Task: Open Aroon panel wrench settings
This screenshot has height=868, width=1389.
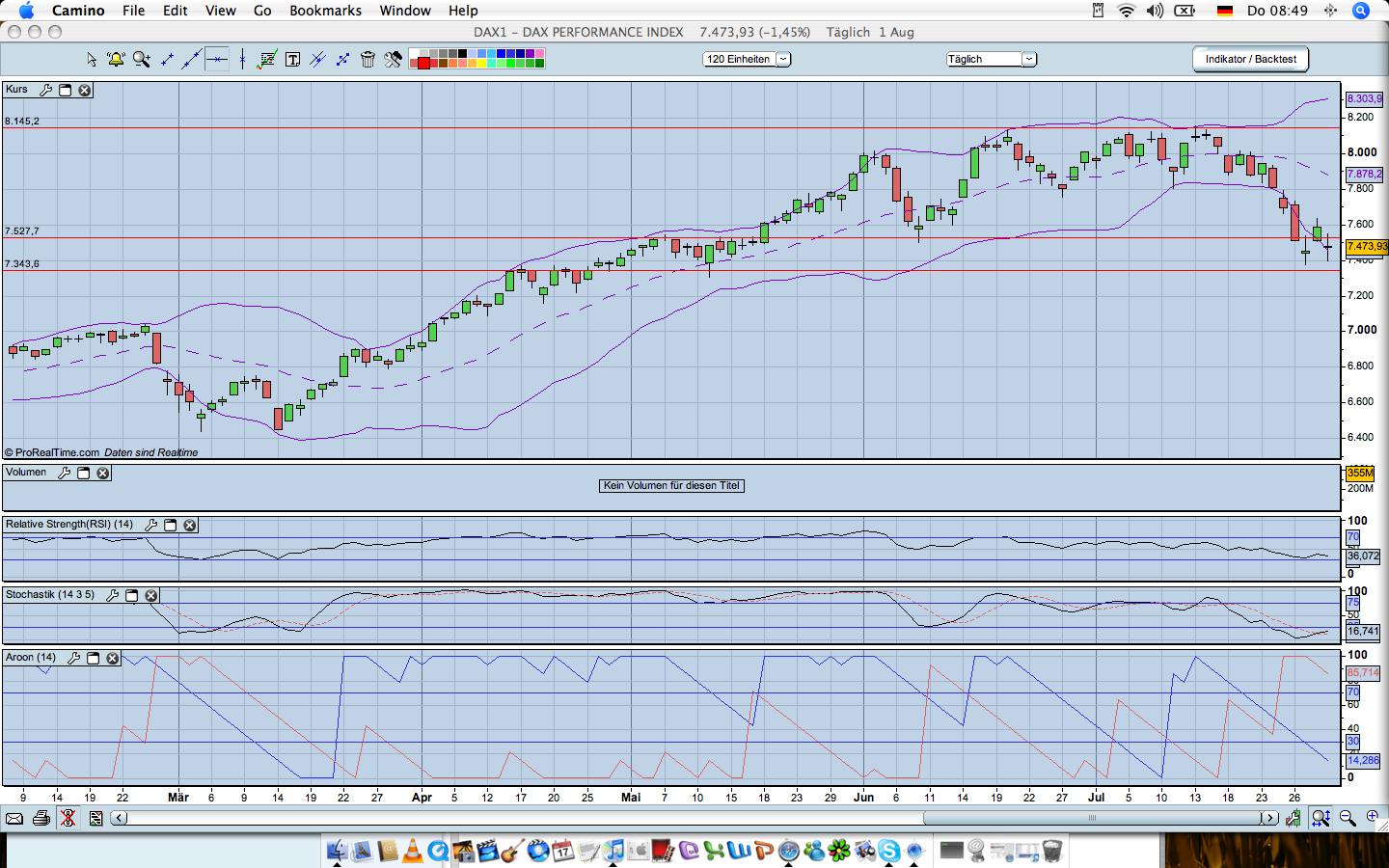Action: [x=73, y=659]
